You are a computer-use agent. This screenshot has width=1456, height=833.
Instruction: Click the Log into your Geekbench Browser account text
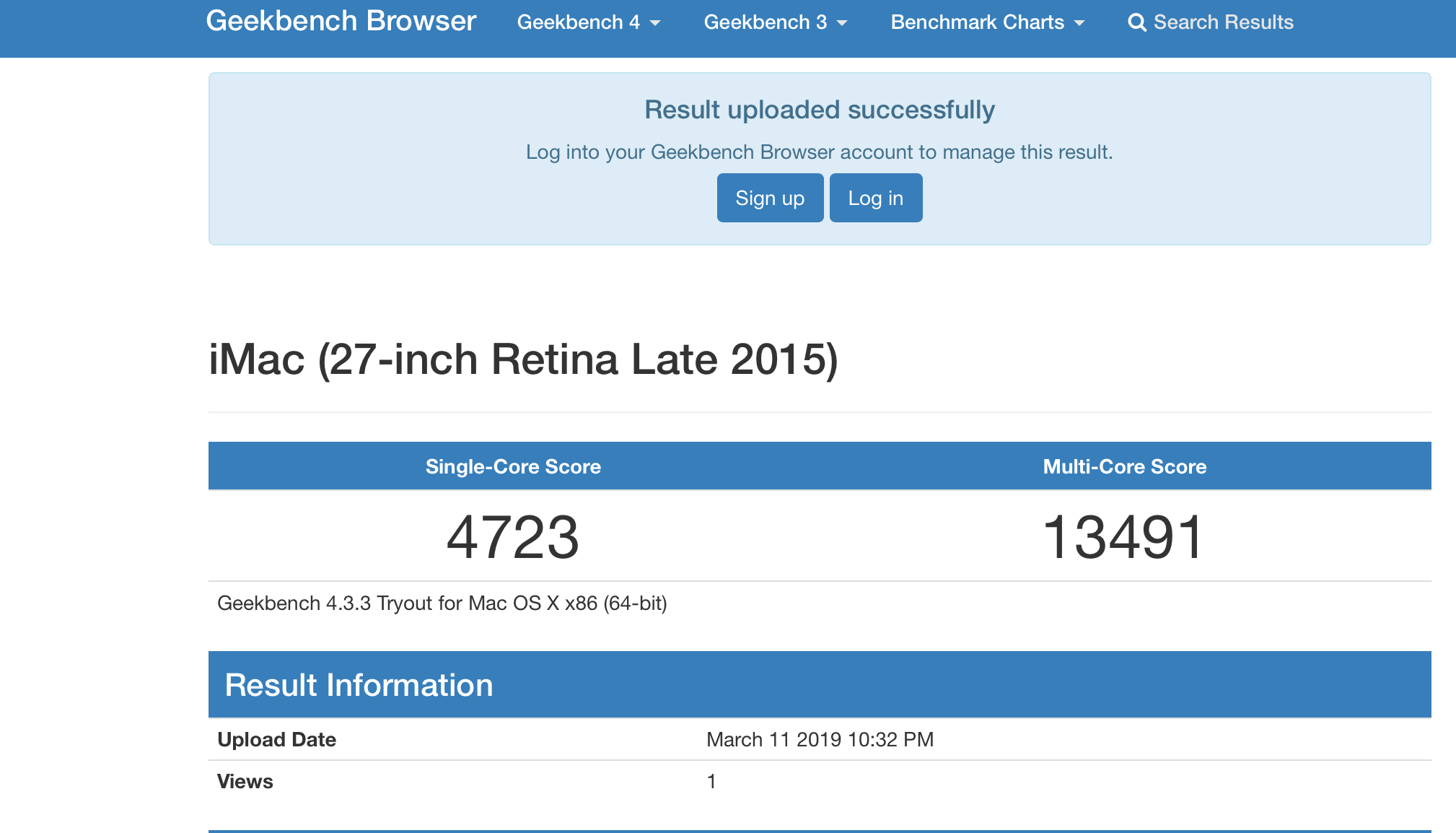[x=820, y=152]
